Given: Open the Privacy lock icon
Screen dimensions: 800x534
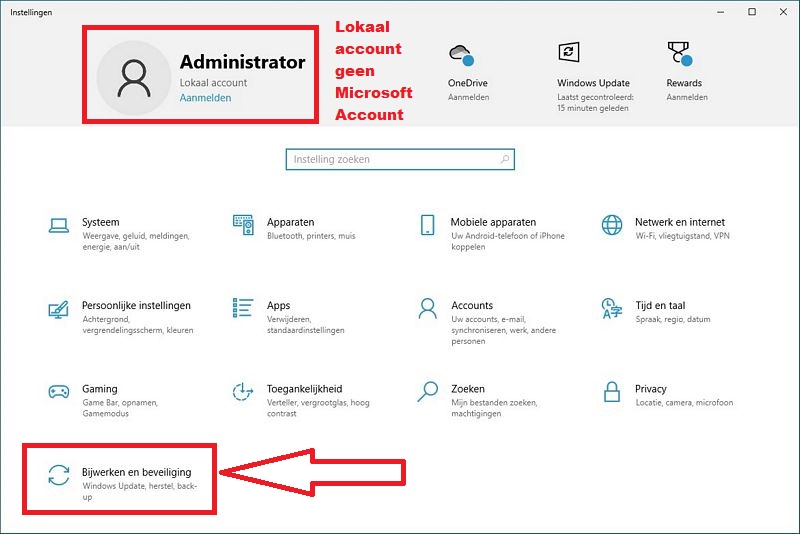Looking at the screenshot, I should point(612,391).
